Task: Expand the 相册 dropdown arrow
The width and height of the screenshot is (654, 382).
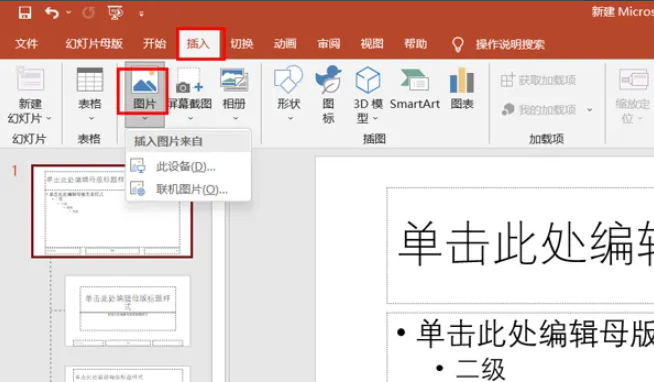Action: [x=235, y=119]
